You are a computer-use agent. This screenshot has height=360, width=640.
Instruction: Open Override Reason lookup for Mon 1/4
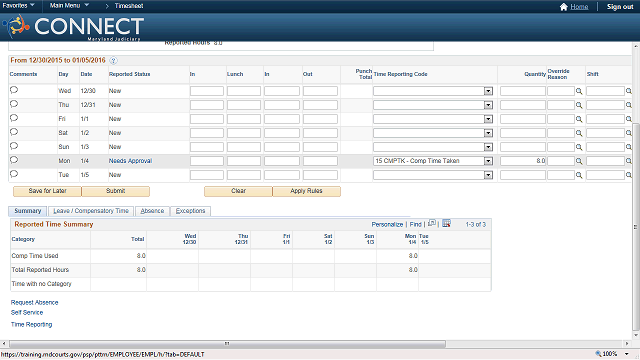[x=579, y=161]
